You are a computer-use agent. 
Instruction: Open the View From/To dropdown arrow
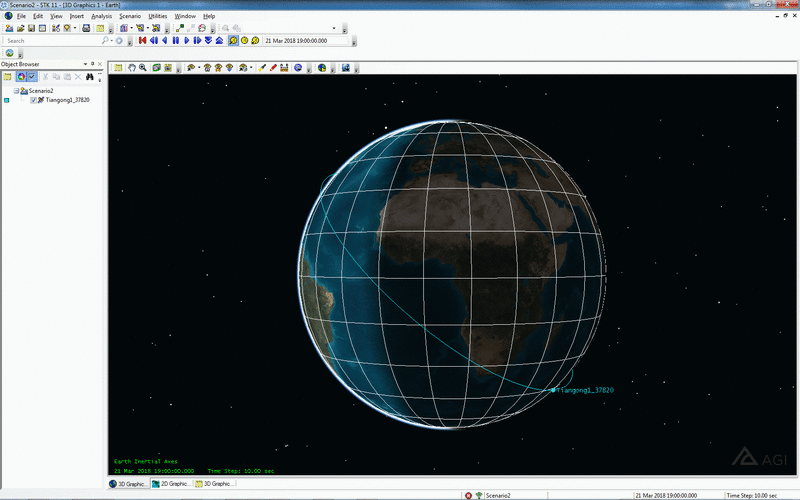tap(199, 67)
